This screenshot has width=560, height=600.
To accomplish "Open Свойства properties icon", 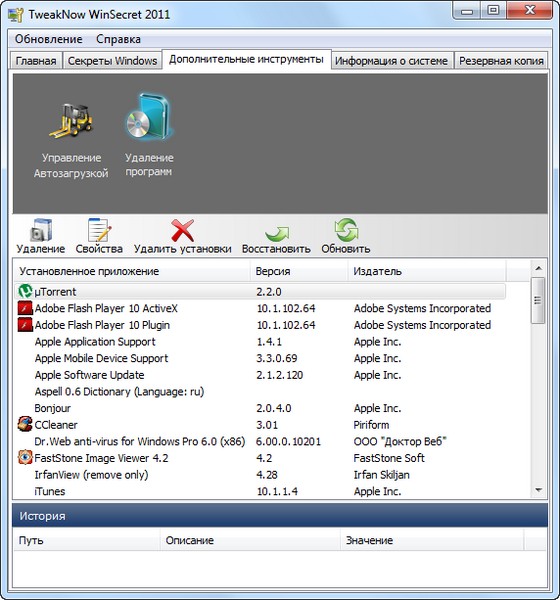I will point(99,230).
